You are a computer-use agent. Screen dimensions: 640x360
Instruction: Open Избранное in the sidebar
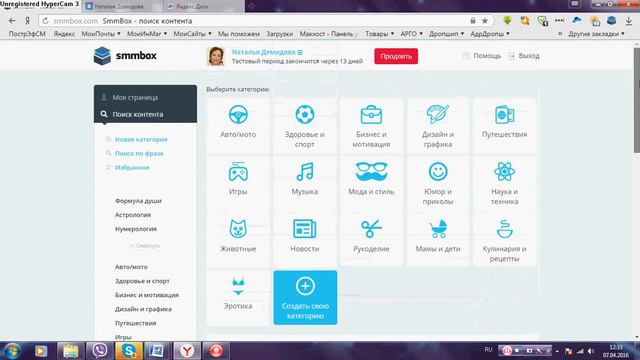pyautogui.click(x=132, y=167)
